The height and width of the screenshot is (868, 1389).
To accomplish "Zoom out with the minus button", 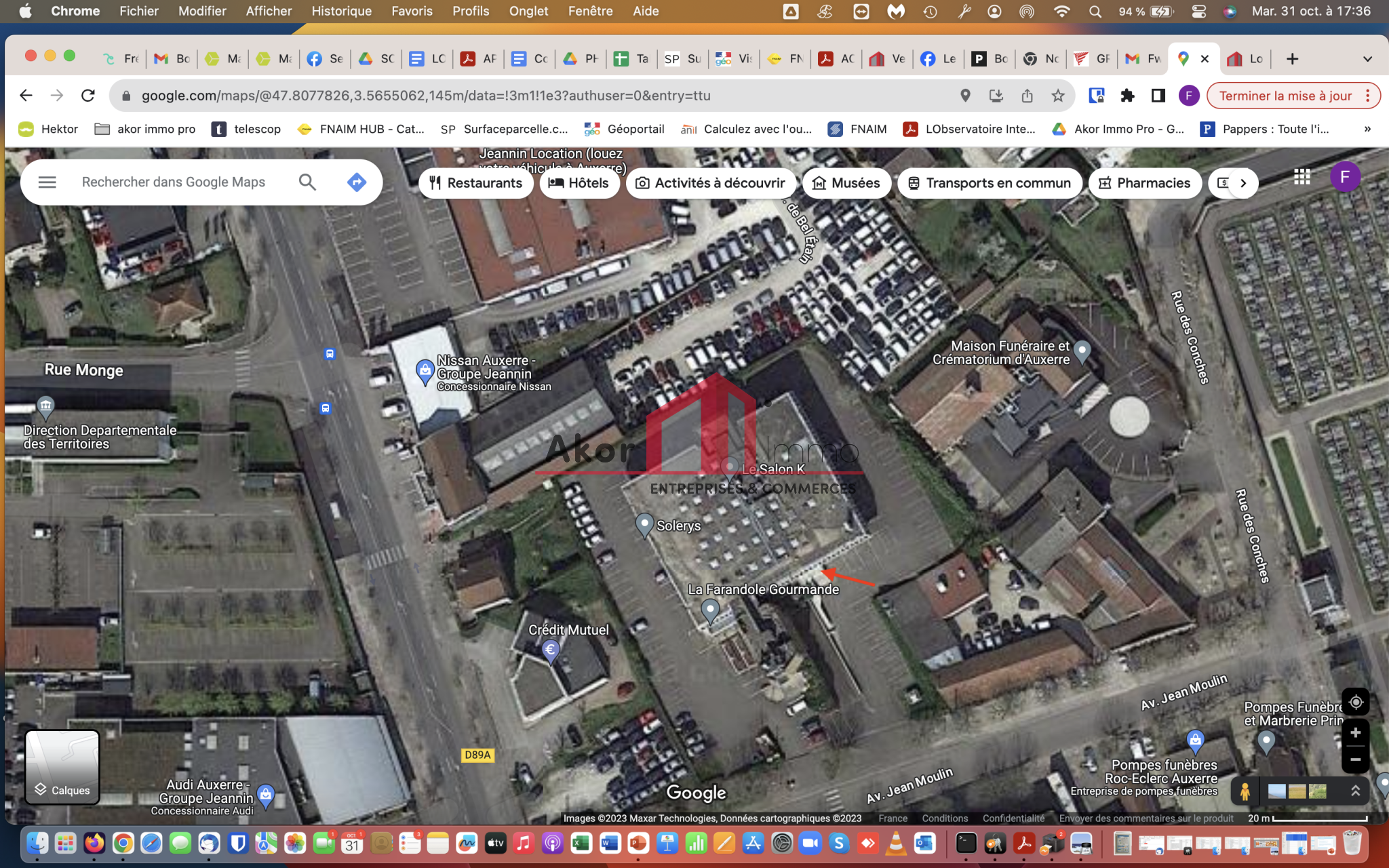I will [x=1355, y=759].
